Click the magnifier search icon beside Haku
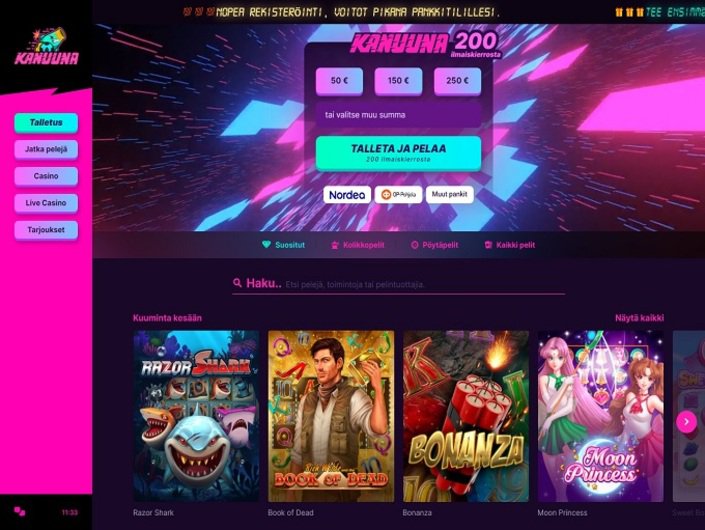Image resolution: width=705 pixels, height=530 pixels. tap(237, 283)
